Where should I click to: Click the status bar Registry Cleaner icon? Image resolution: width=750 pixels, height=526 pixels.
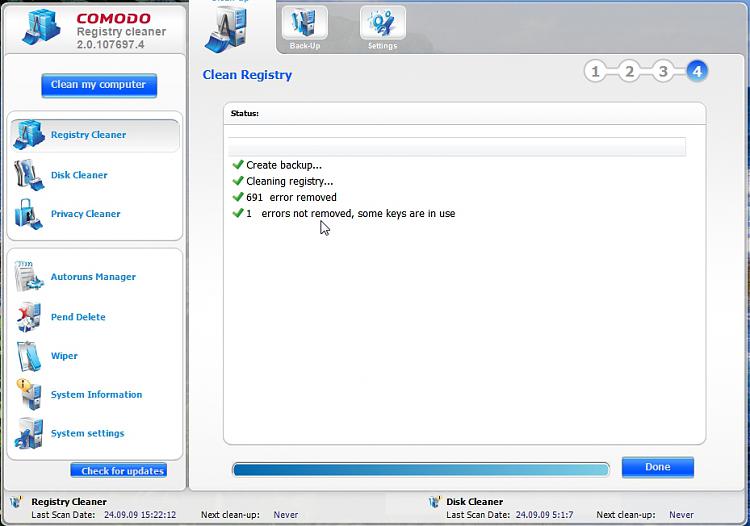pos(16,502)
